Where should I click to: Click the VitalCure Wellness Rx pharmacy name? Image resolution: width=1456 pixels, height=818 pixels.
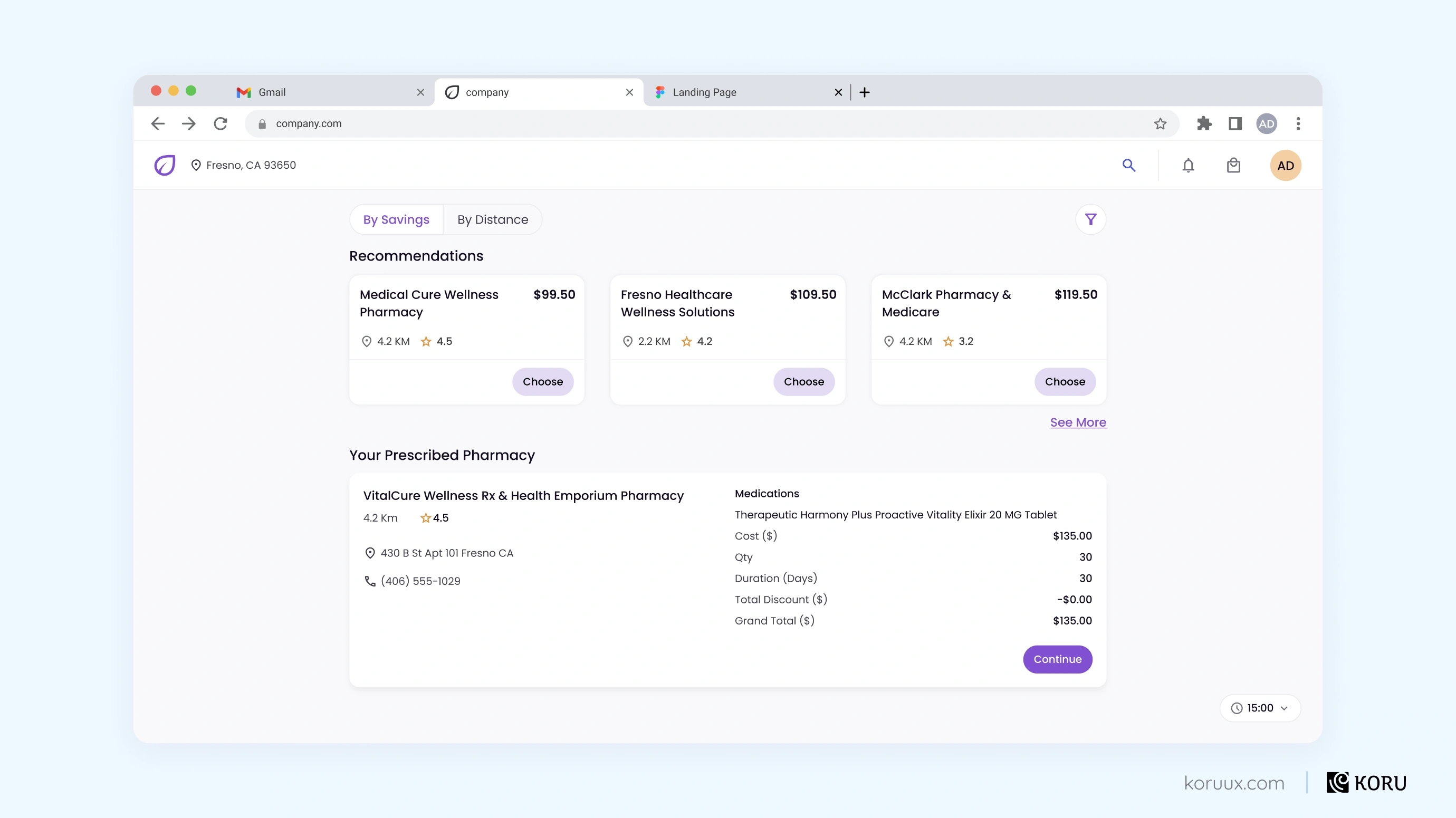[523, 495]
